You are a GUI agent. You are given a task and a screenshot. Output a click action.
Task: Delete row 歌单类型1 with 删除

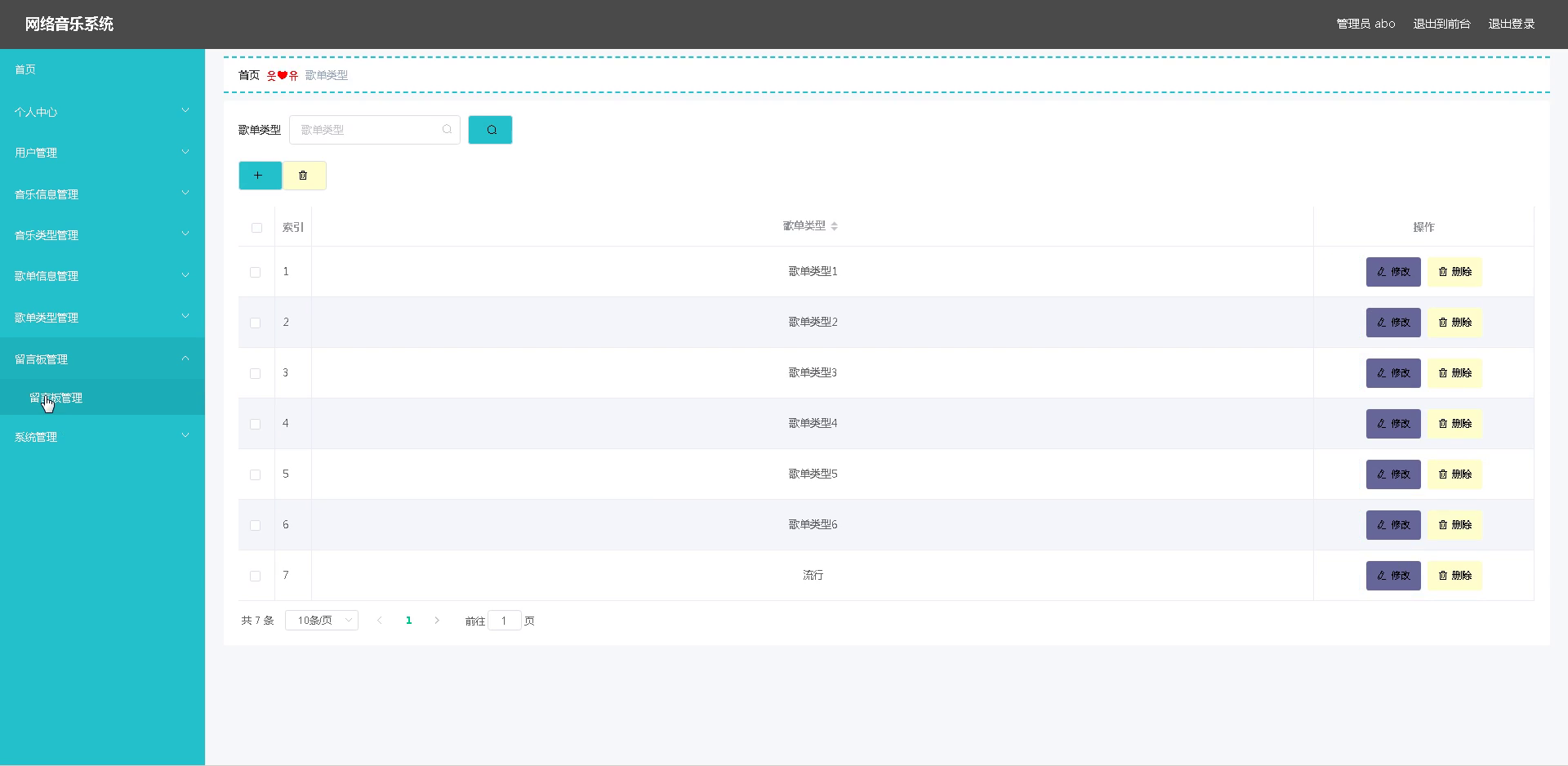coord(1454,272)
